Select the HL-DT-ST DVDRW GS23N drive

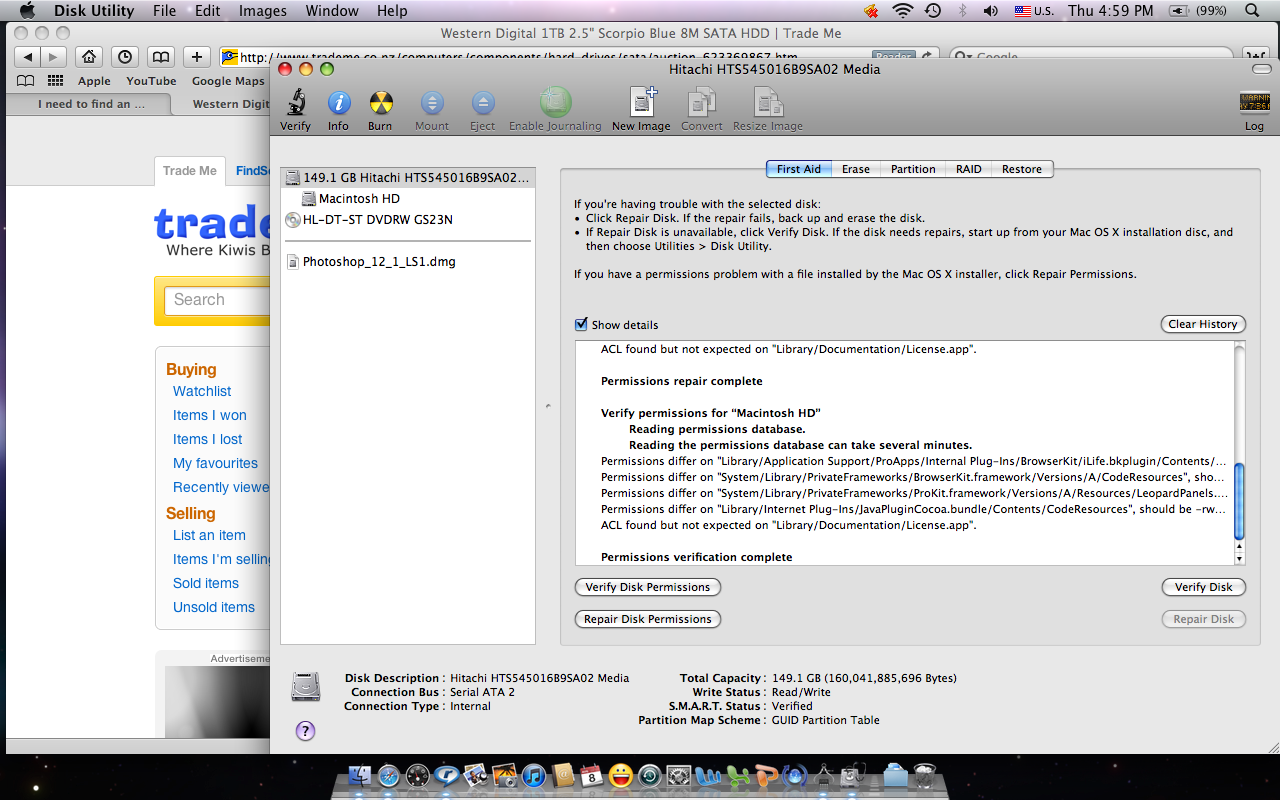click(369, 219)
